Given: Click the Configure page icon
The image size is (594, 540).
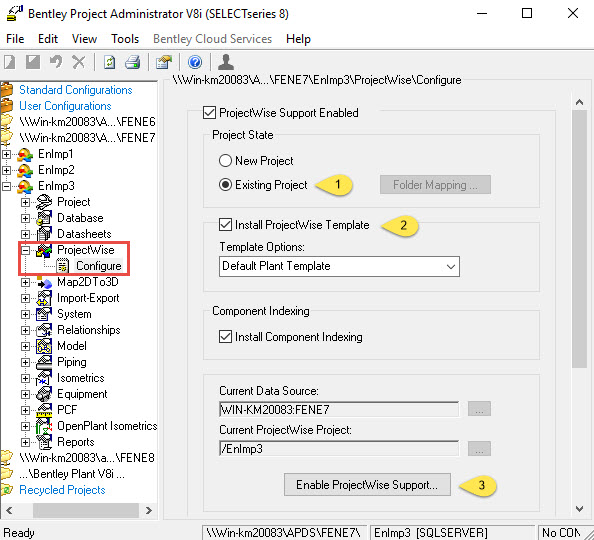Looking at the screenshot, I should [x=63, y=266].
